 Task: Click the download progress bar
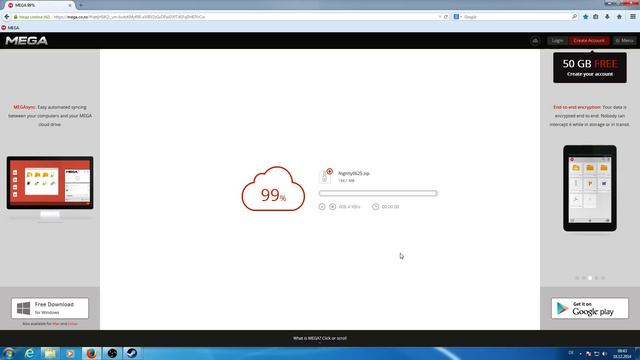click(x=378, y=193)
